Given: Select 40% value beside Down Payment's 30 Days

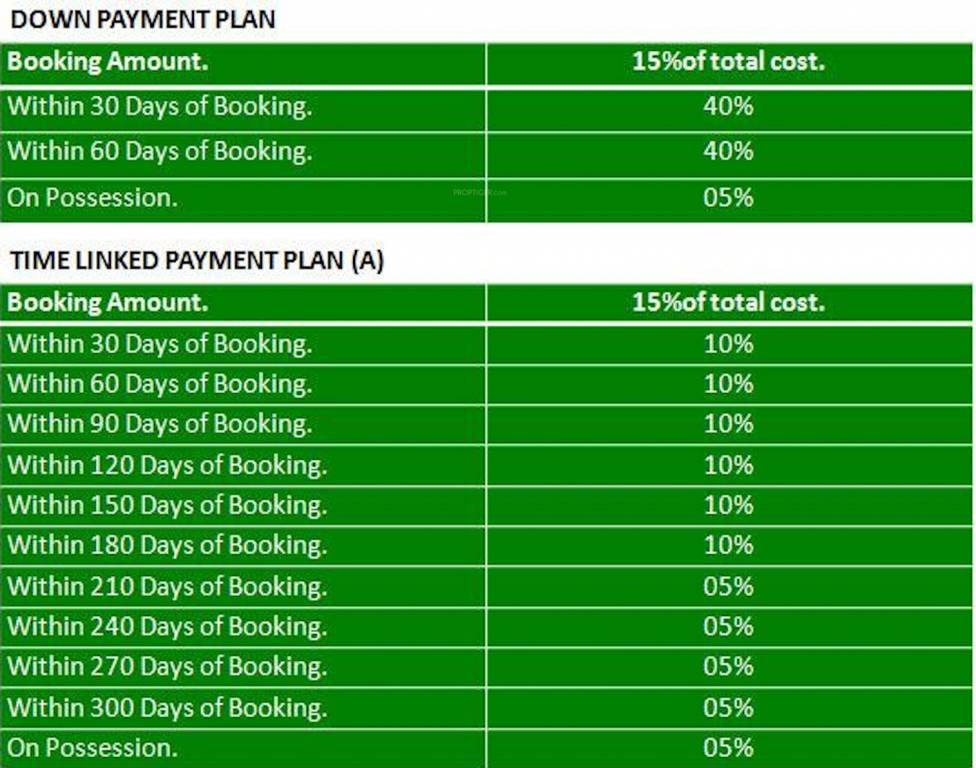Looking at the screenshot, I should (728, 107).
